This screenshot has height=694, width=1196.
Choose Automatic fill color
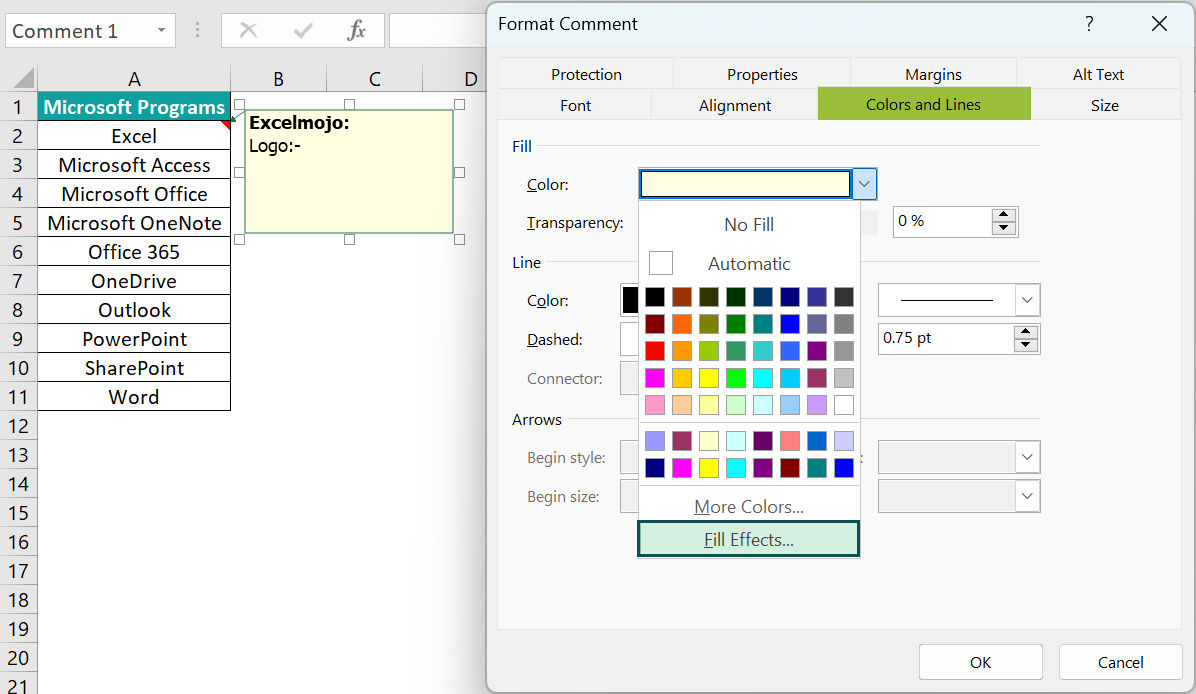(749, 263)
